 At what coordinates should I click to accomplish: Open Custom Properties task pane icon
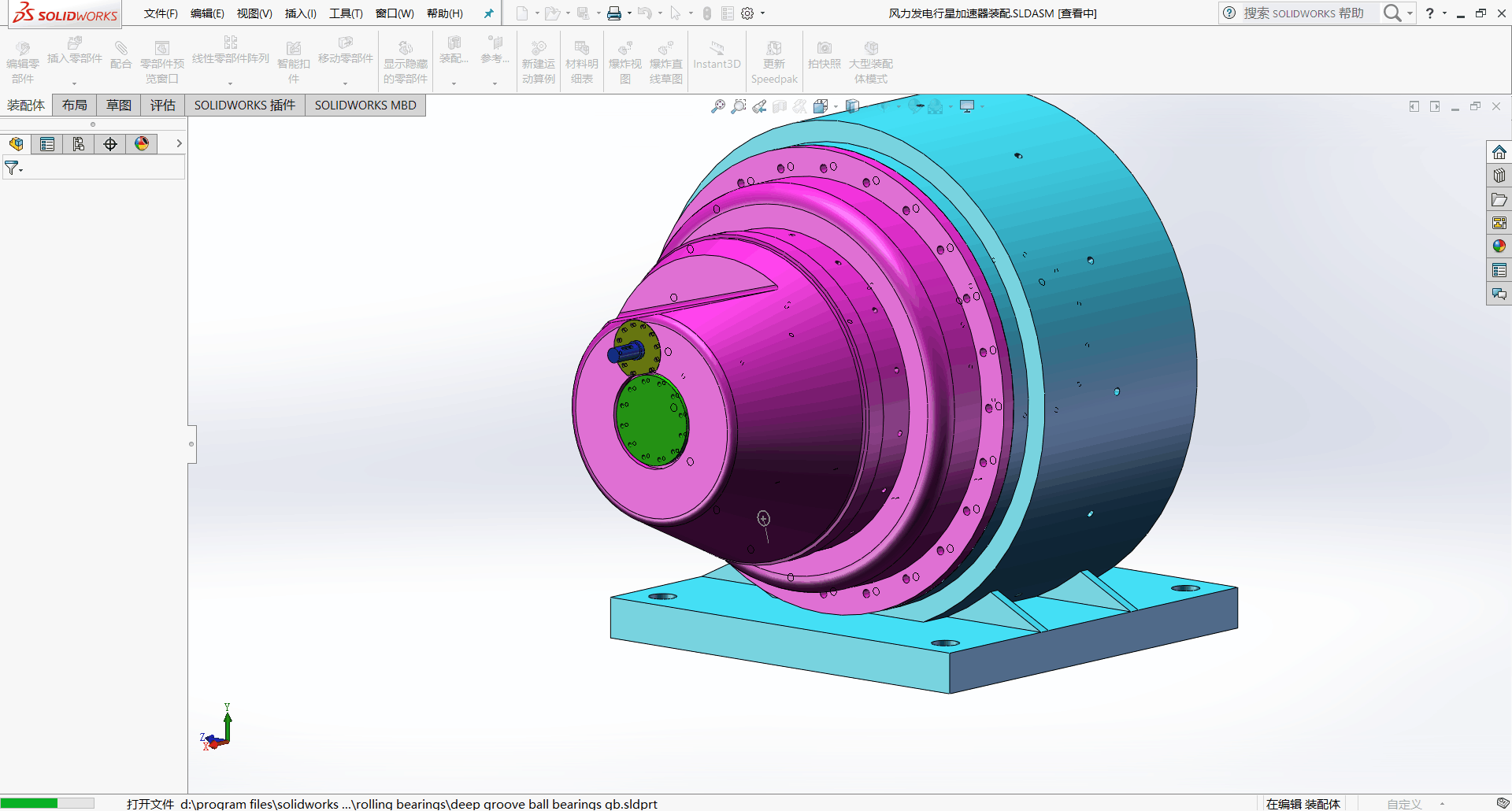[1499, 270]
